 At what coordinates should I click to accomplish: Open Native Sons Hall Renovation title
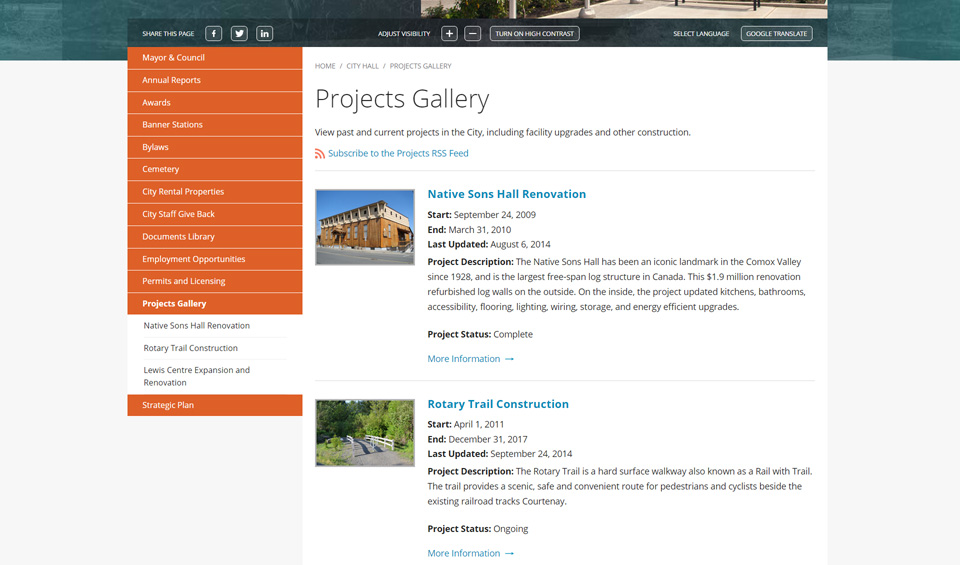point(506,194)
